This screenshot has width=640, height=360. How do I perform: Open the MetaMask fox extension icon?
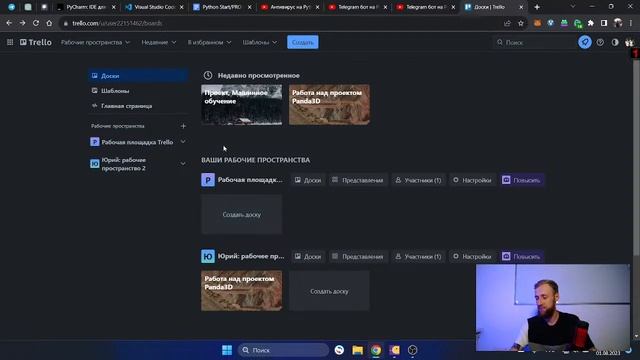tap(537, 23)
